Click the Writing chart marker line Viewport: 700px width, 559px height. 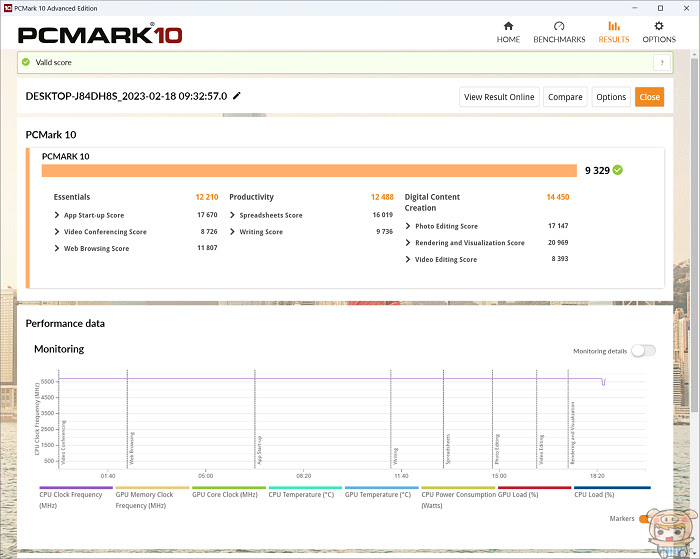tap(391, 419)
